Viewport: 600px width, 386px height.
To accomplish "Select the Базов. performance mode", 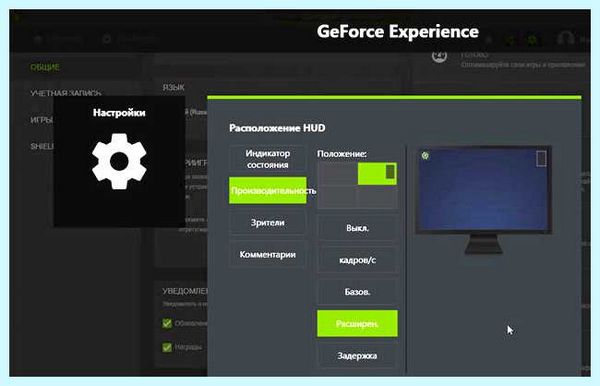I will (357, 292).
